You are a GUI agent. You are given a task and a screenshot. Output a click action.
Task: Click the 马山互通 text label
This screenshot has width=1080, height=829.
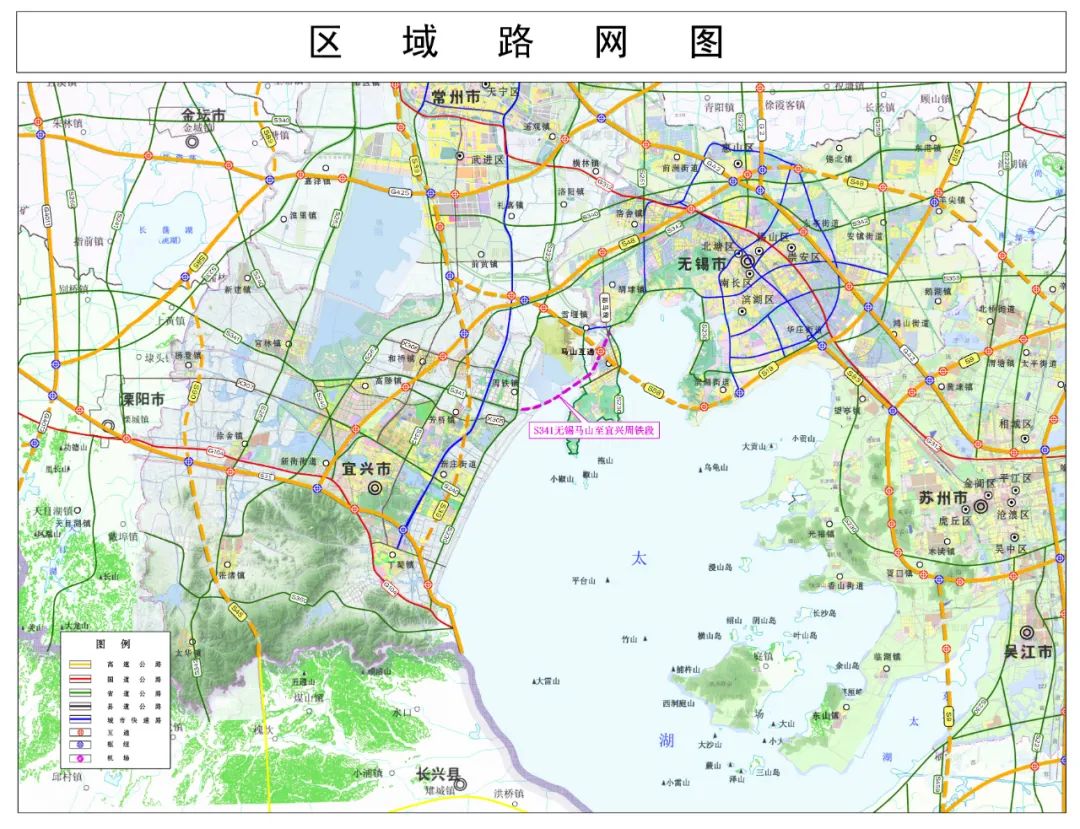coord(577,351)
